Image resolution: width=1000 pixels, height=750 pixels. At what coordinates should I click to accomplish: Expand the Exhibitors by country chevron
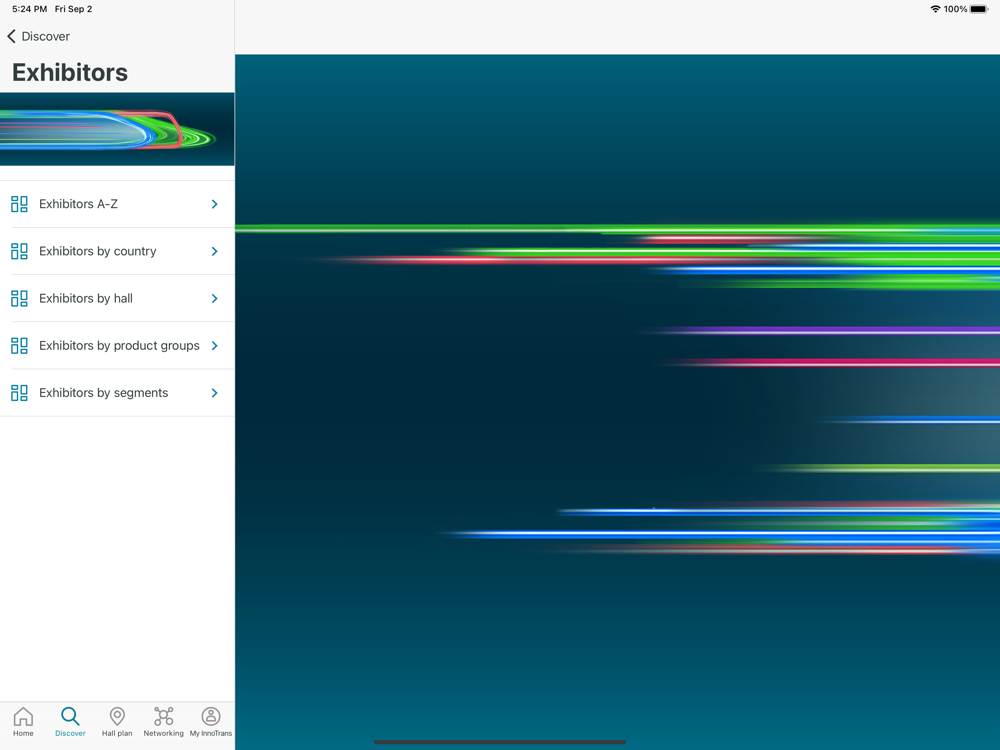214,251
